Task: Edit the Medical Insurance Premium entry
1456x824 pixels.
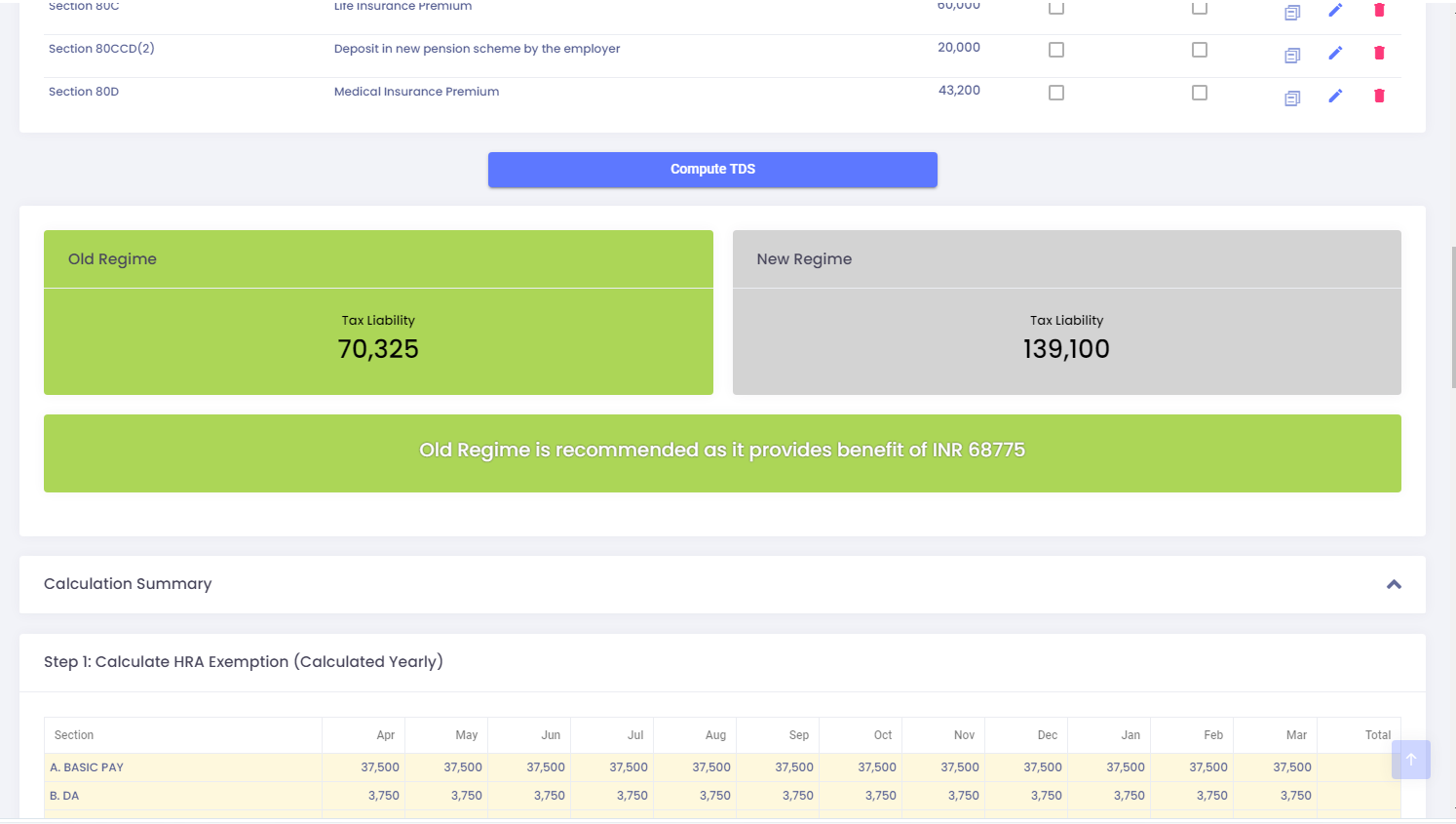Action: 1335,96
